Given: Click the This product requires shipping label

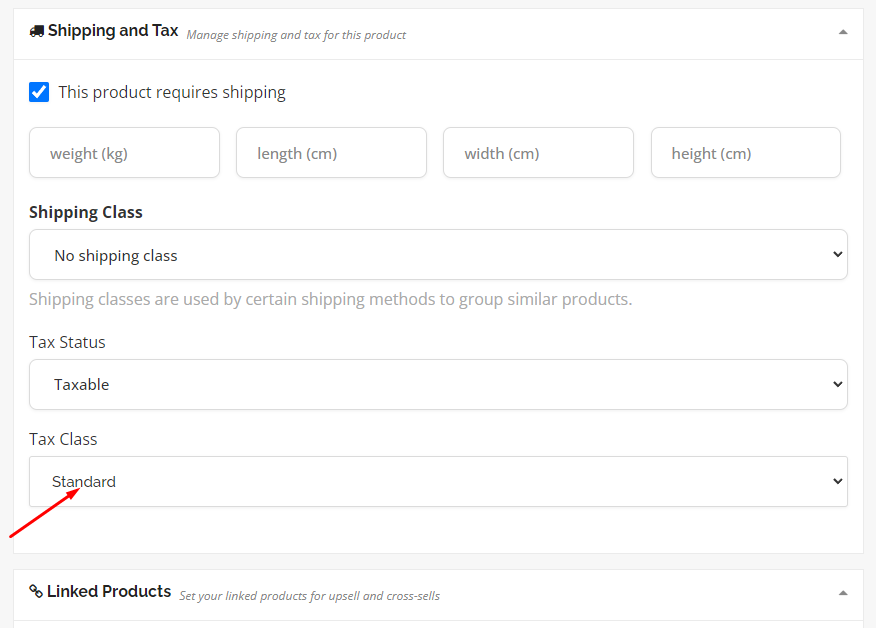Looking at the screenshot, I should click(172, 92).
